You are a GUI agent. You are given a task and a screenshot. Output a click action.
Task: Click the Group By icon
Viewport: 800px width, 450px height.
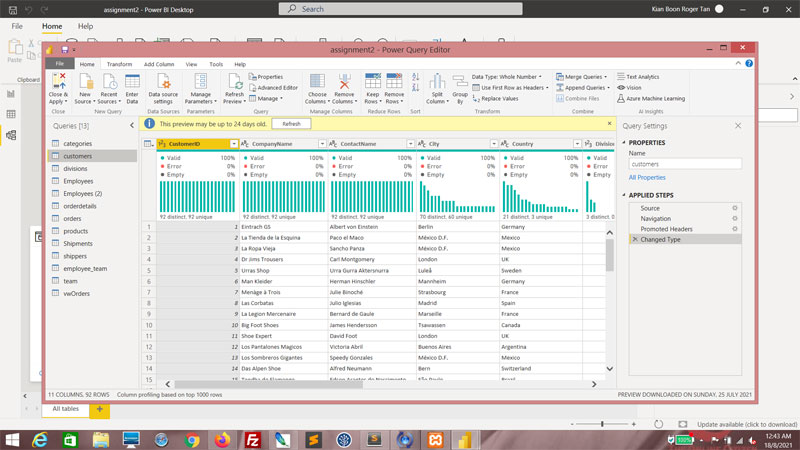pyautogui.click(x=460, y=88)
